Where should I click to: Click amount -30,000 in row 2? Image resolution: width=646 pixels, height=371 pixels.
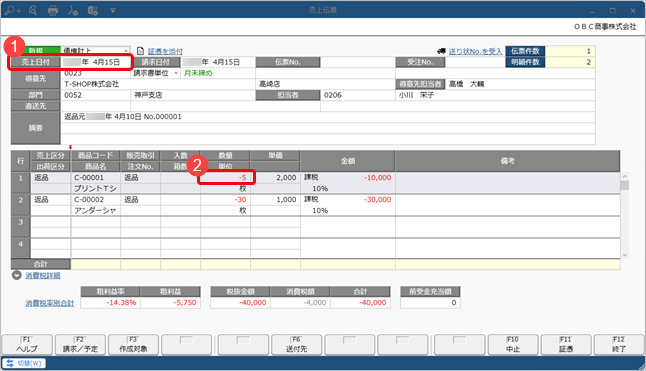point(377,199)
